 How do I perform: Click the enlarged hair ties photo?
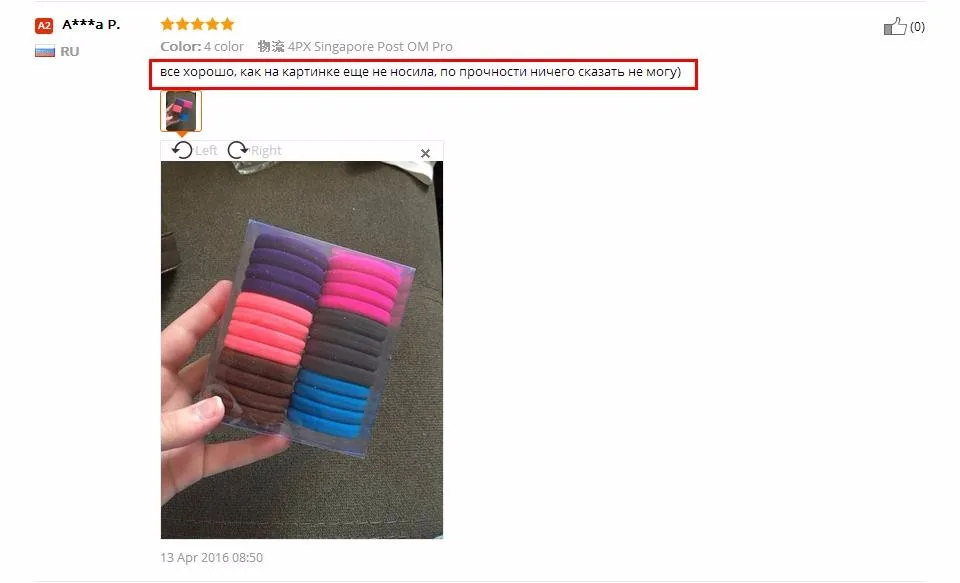[302, 350]
